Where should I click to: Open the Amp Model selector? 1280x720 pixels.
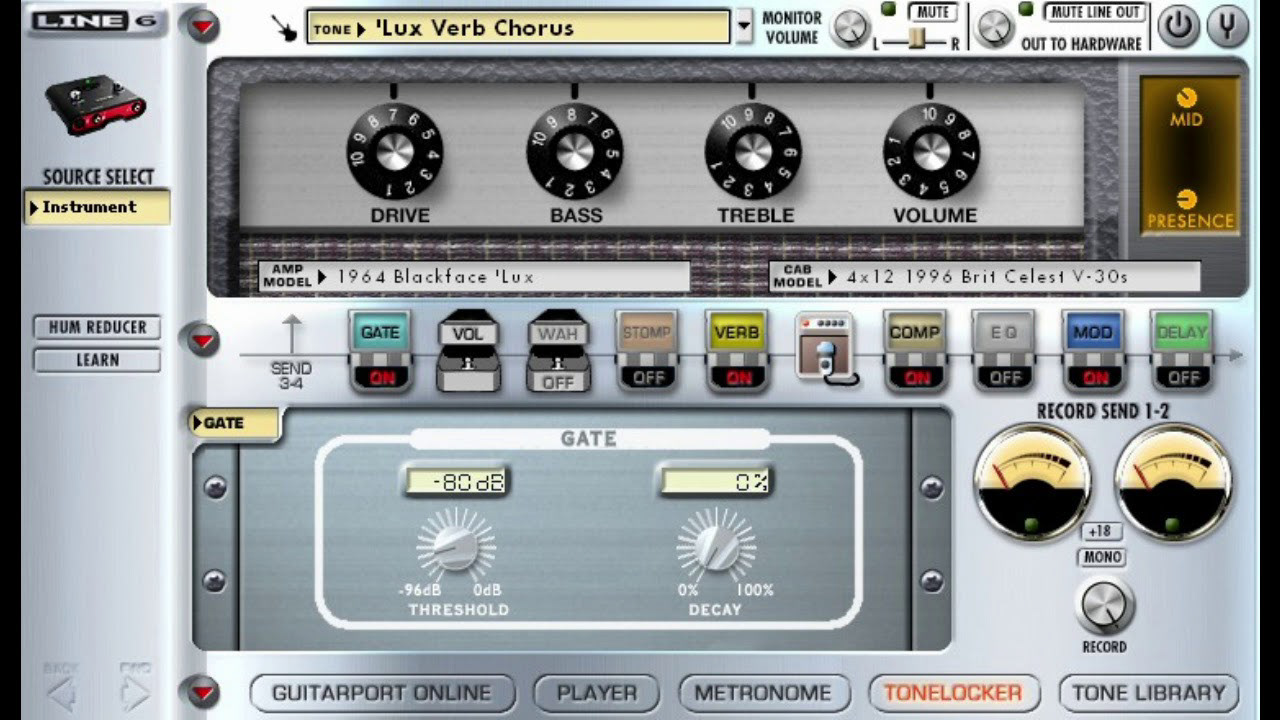click(x=474, y=277)
